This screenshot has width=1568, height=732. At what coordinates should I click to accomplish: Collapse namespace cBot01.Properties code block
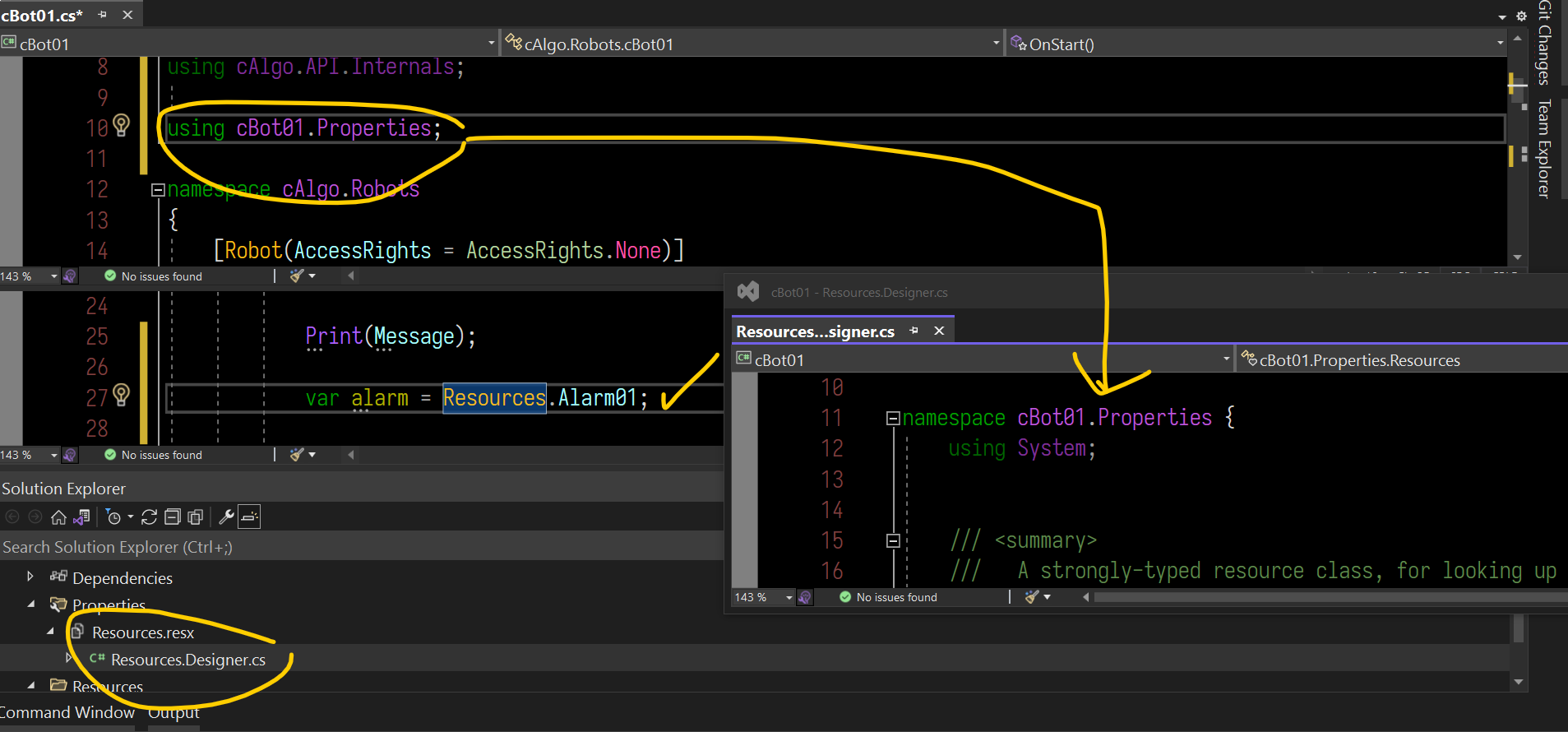click(x=893, y=419)
